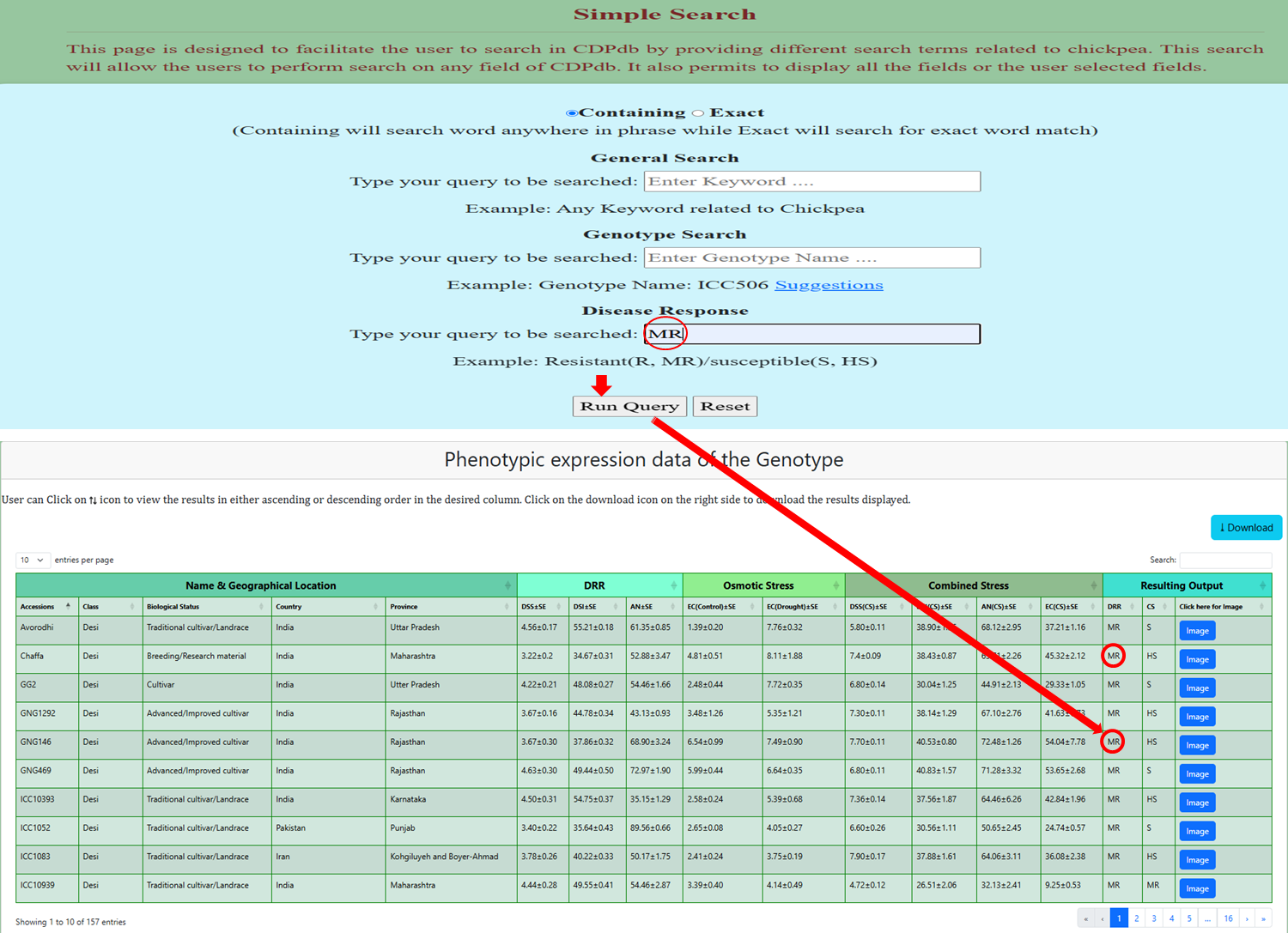Click the Download button with arrow icon
1288x933 pixels.
(1246, 528)
